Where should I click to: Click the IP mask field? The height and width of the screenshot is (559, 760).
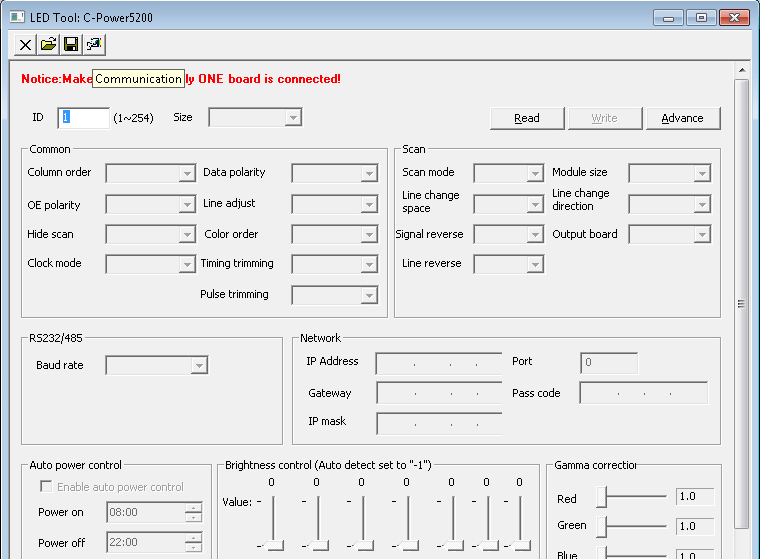[439, 423]
